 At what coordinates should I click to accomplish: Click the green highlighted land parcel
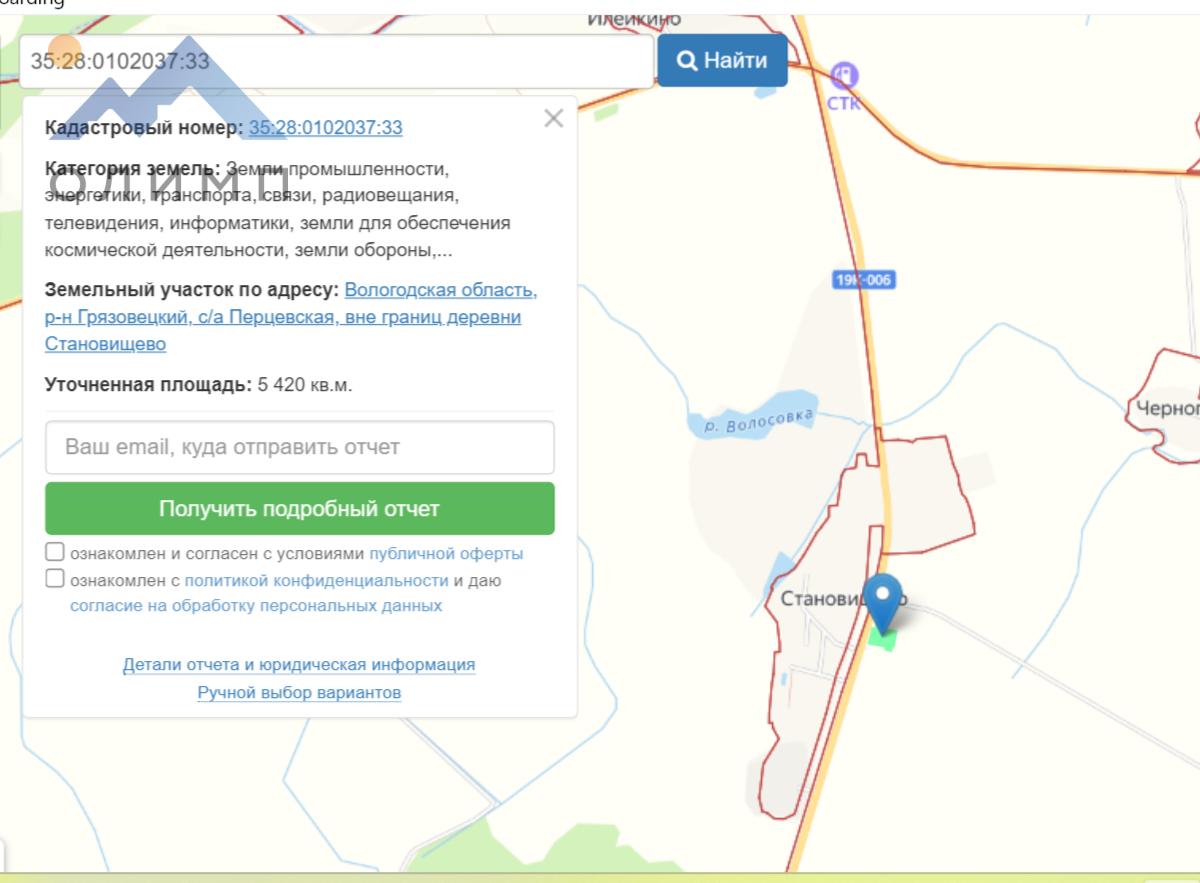coord(882,640)
